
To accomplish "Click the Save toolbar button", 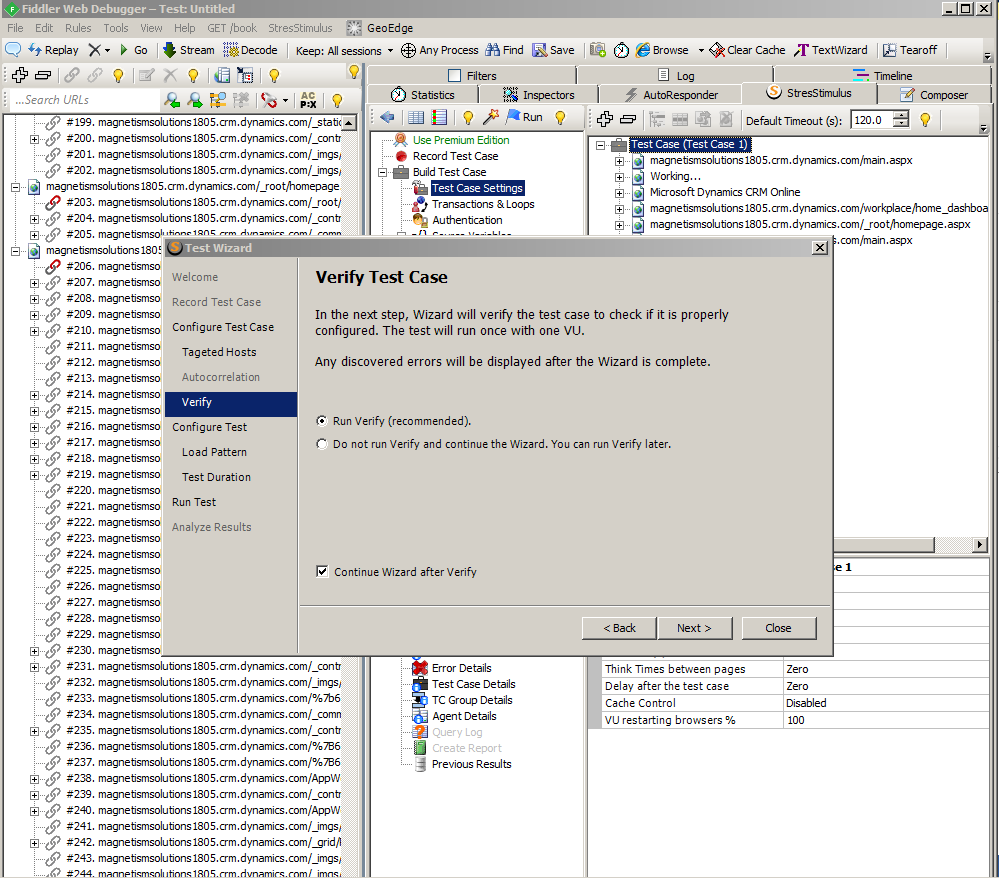I will [553, 50].
